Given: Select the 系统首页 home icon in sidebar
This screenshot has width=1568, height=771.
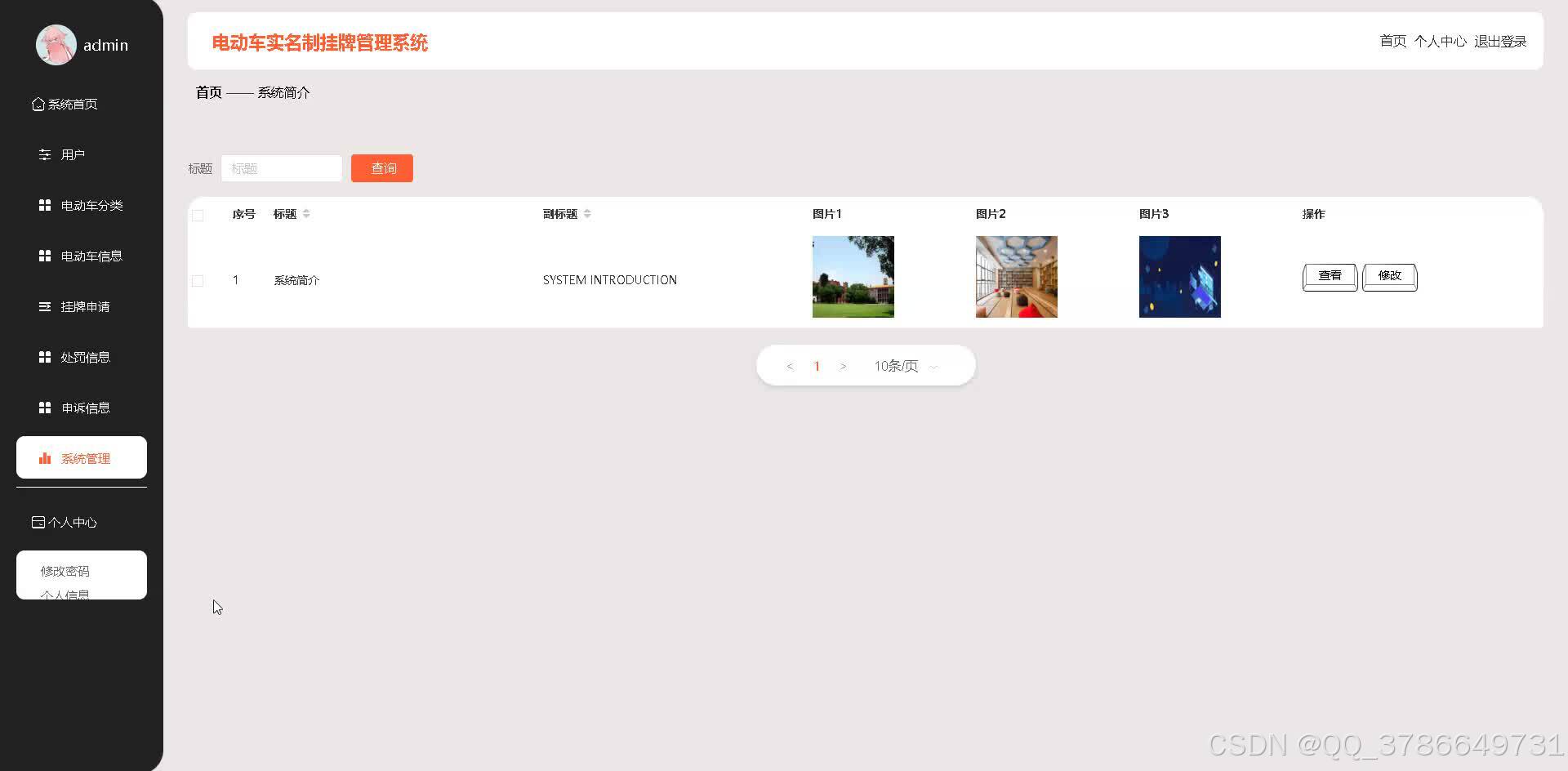Looking at the screenshot, I should 38,104.
